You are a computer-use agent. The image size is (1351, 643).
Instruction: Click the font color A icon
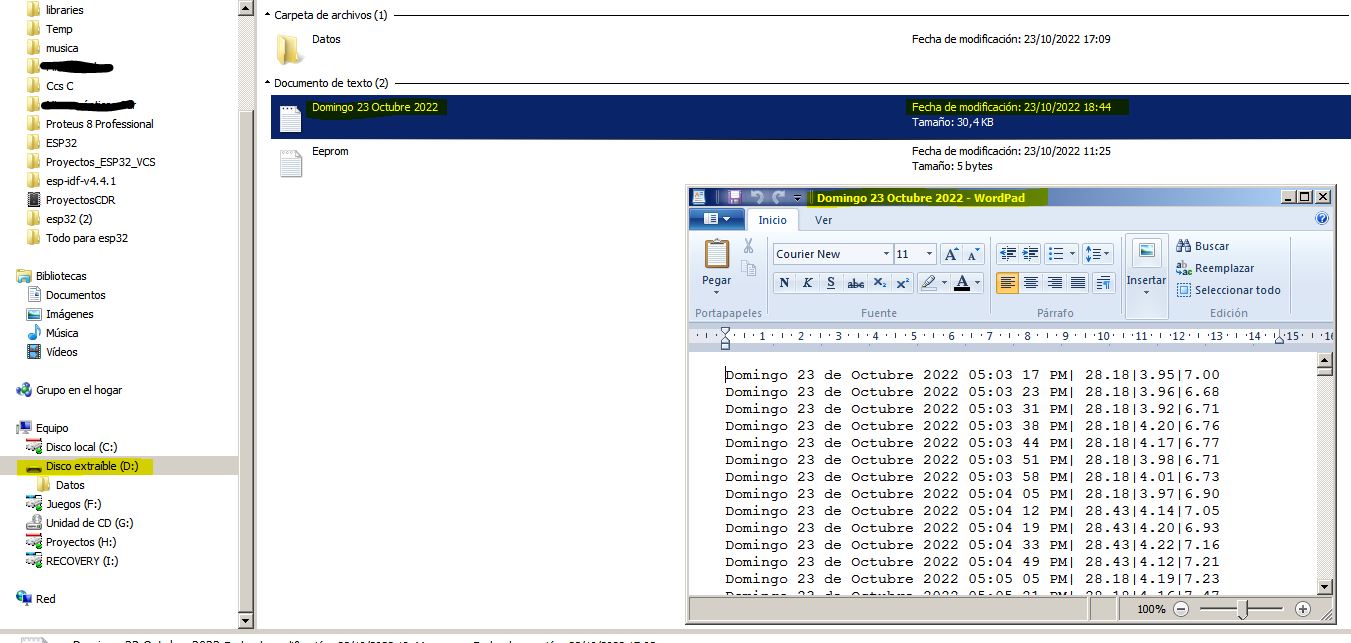pyautogui.click(x=962, y=283)
